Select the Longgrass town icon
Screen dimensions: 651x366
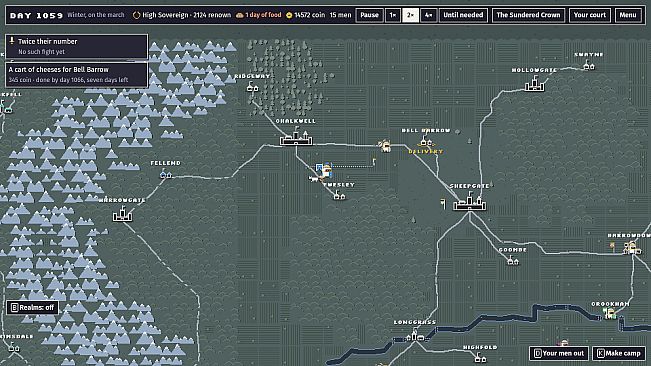pos(415,335)
